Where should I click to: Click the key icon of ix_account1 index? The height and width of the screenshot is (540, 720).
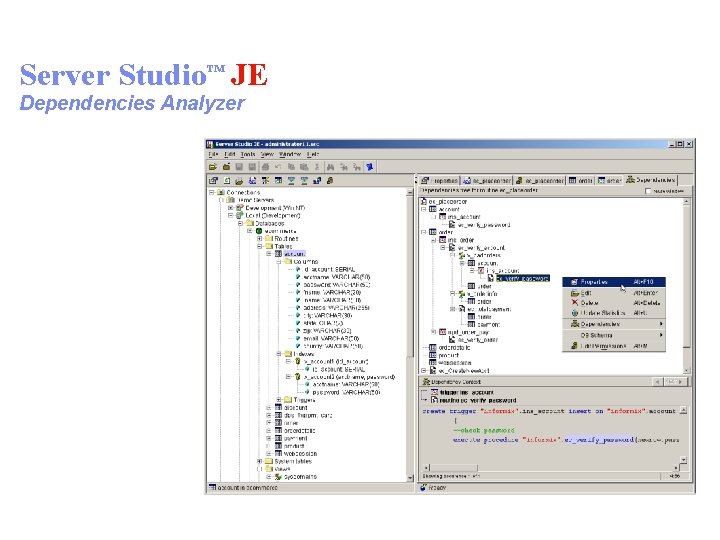coord(298,362)
